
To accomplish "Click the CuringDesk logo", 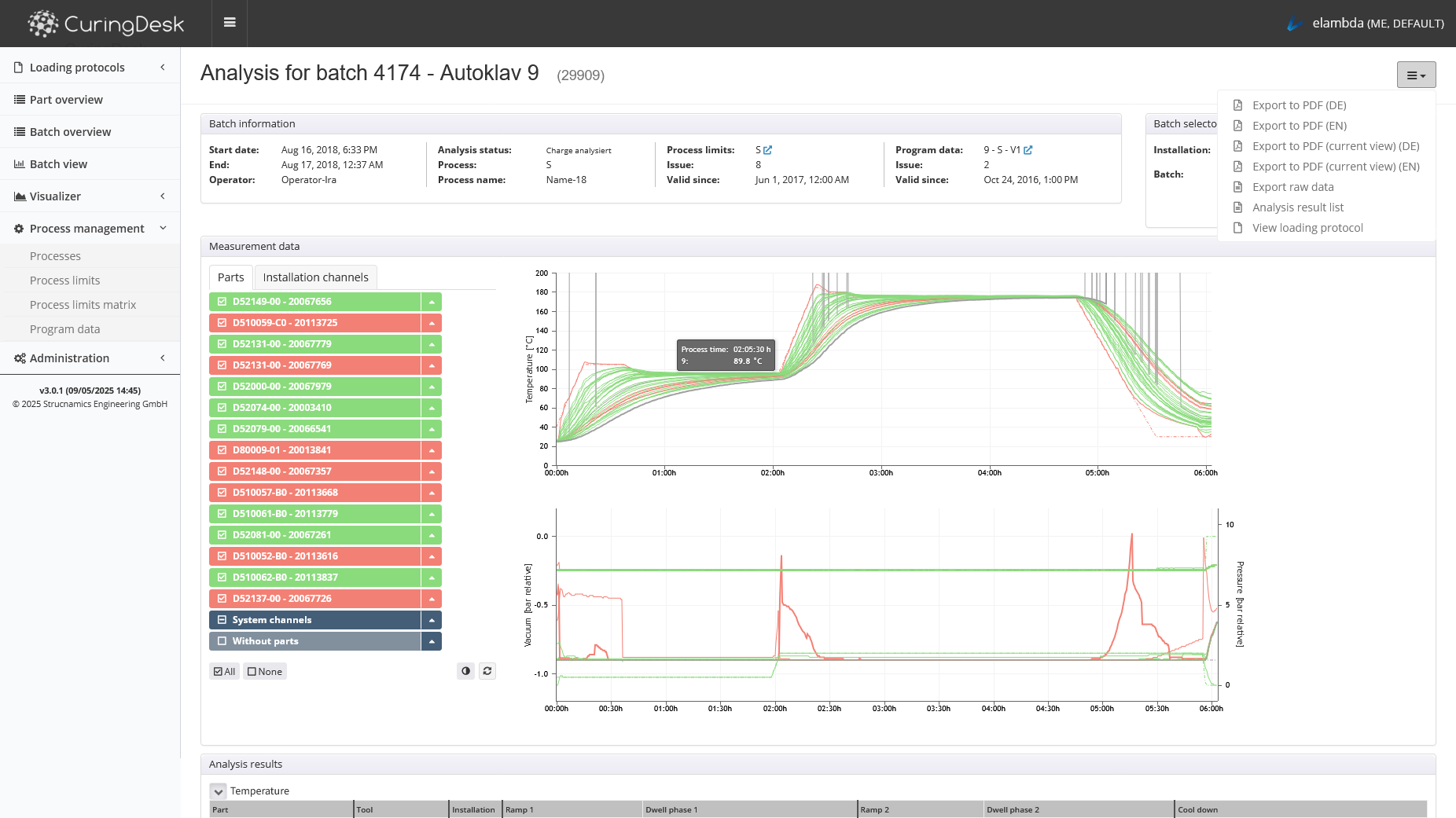I will click(106, 24).
